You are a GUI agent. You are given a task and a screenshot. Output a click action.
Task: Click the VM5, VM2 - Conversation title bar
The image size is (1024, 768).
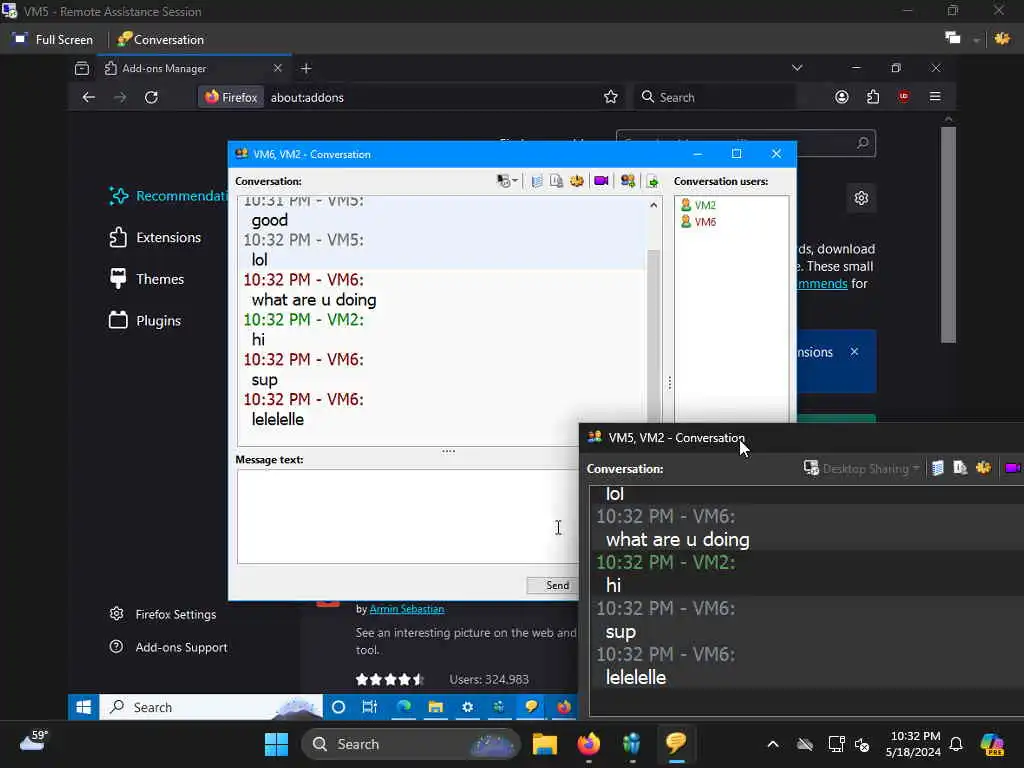(801, 438)
